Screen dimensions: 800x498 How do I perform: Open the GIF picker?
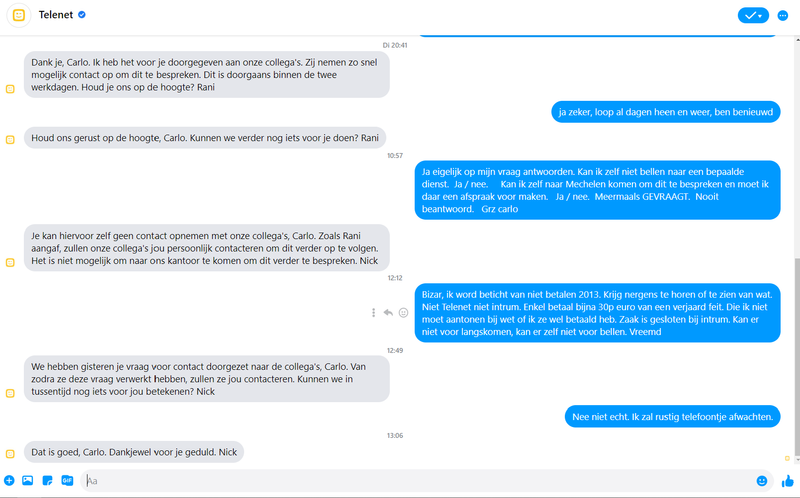[67, 481]
